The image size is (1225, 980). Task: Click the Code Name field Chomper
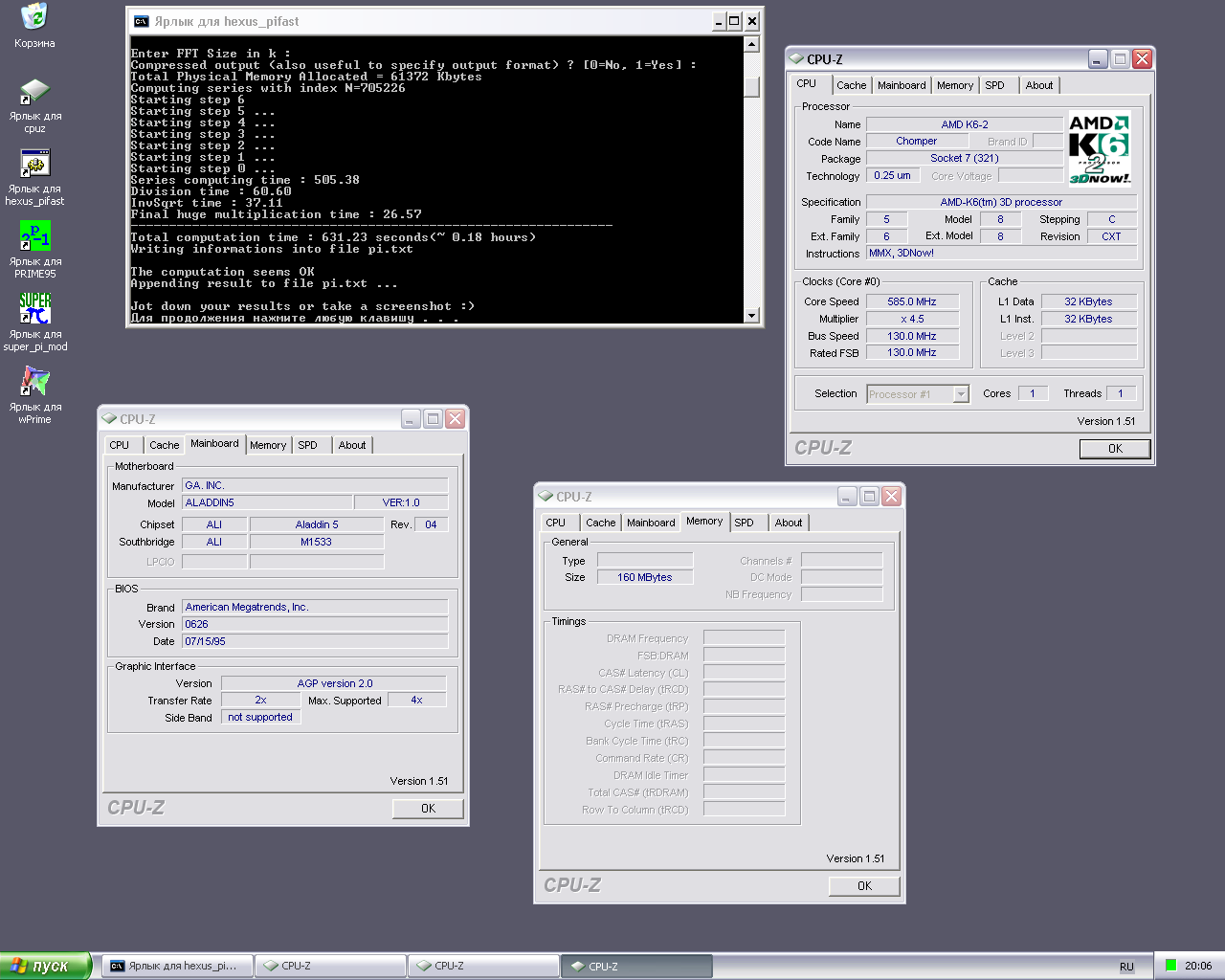pyautogui.click(x=917, y=141)
